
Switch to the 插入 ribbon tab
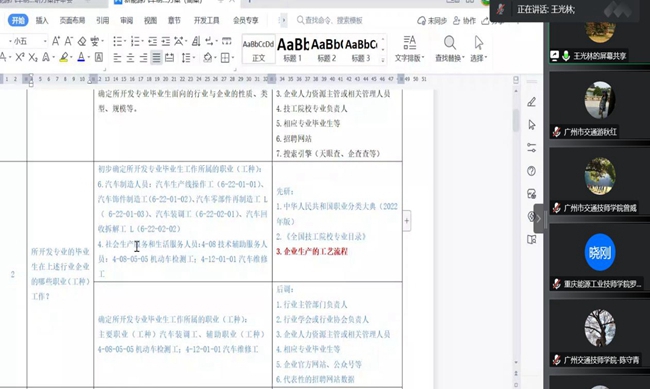coord(42,20)
